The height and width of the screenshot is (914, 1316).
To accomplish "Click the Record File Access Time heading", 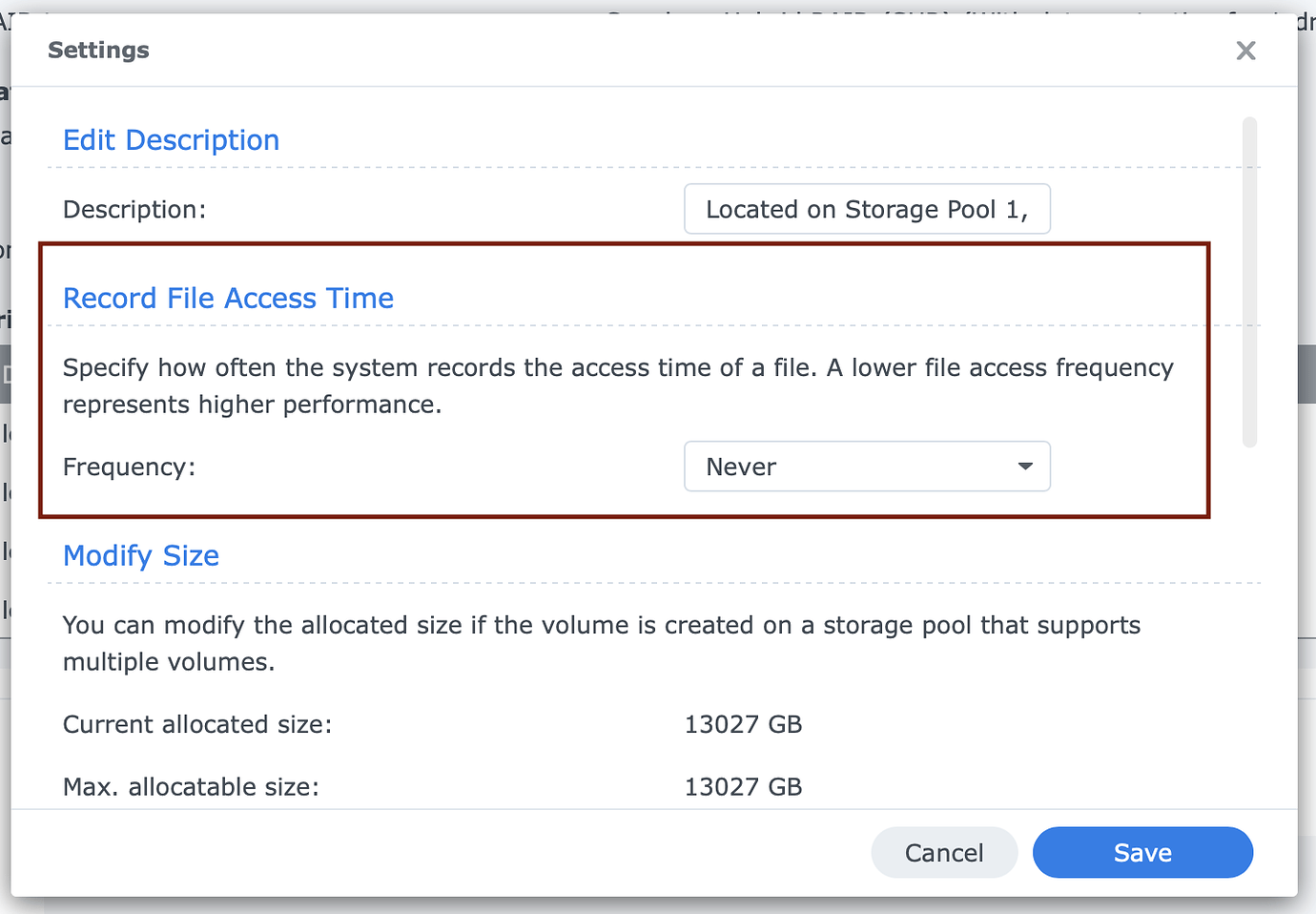I will click(x=228, y=298).
